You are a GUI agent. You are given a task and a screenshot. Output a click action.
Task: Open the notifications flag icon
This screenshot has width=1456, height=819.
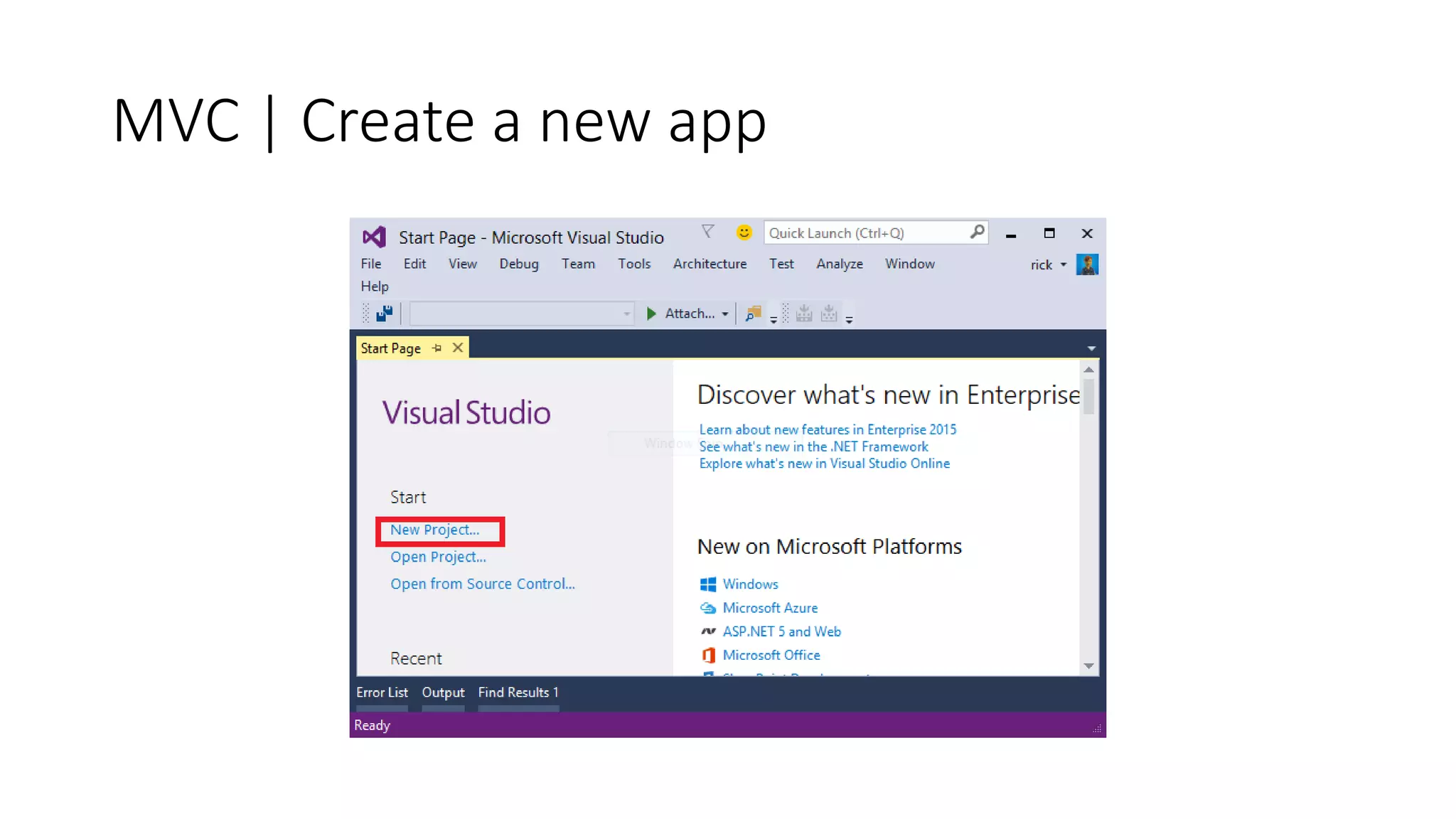(707, 232)
